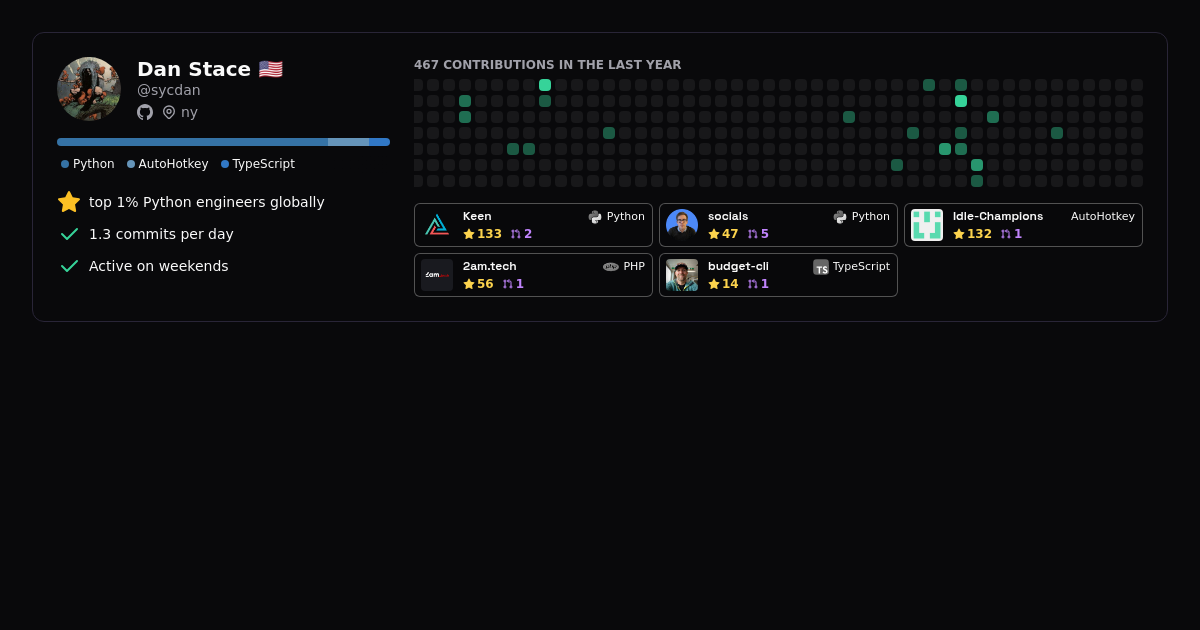This screenshot has height=630, width=1200.
Task: Click the Keen repository logo icon
Action: (x=437, y=225)
